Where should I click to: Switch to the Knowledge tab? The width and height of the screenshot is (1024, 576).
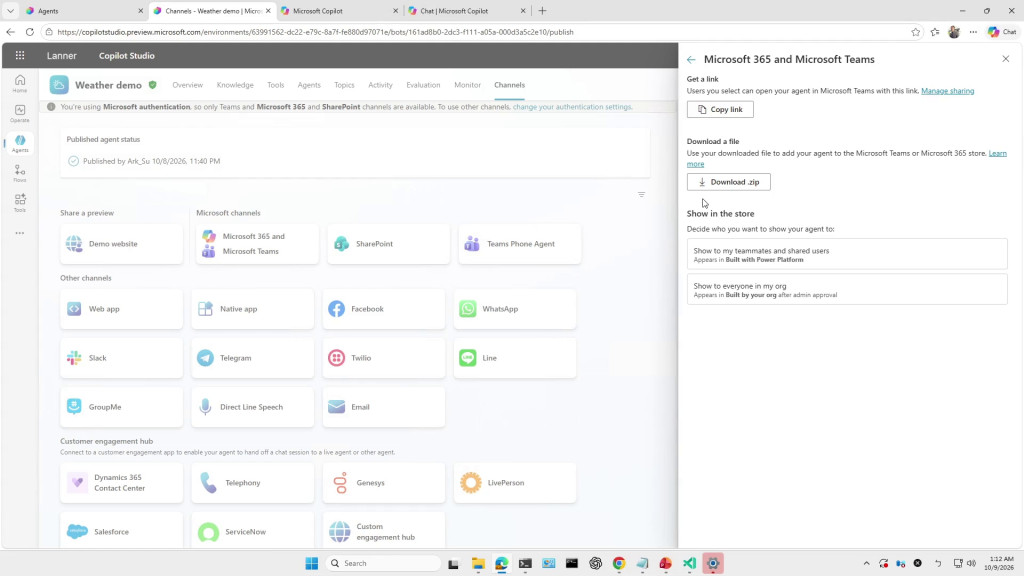235,85
